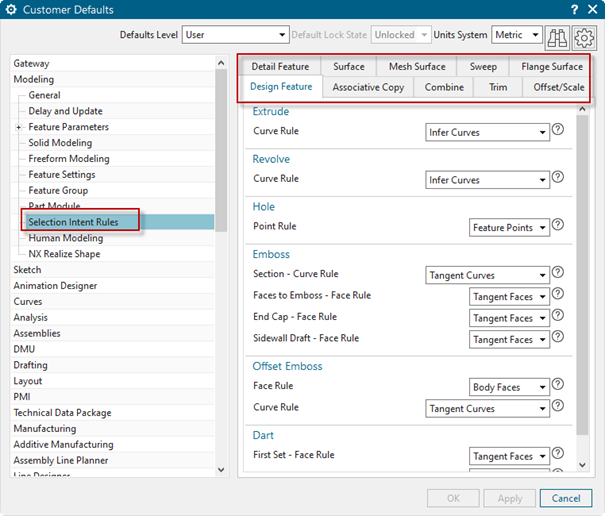Viewport: 605px width, 516px height.
Task: Switch to the Mesh Surface tab
Action: (417, 67)
